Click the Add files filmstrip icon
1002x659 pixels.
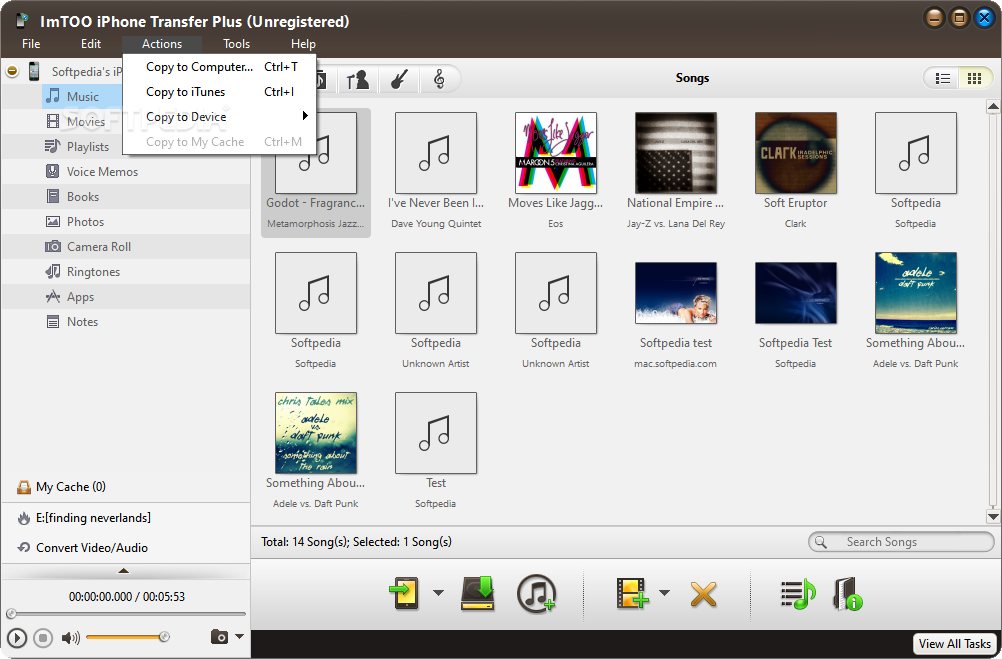(x=632, y=594)
